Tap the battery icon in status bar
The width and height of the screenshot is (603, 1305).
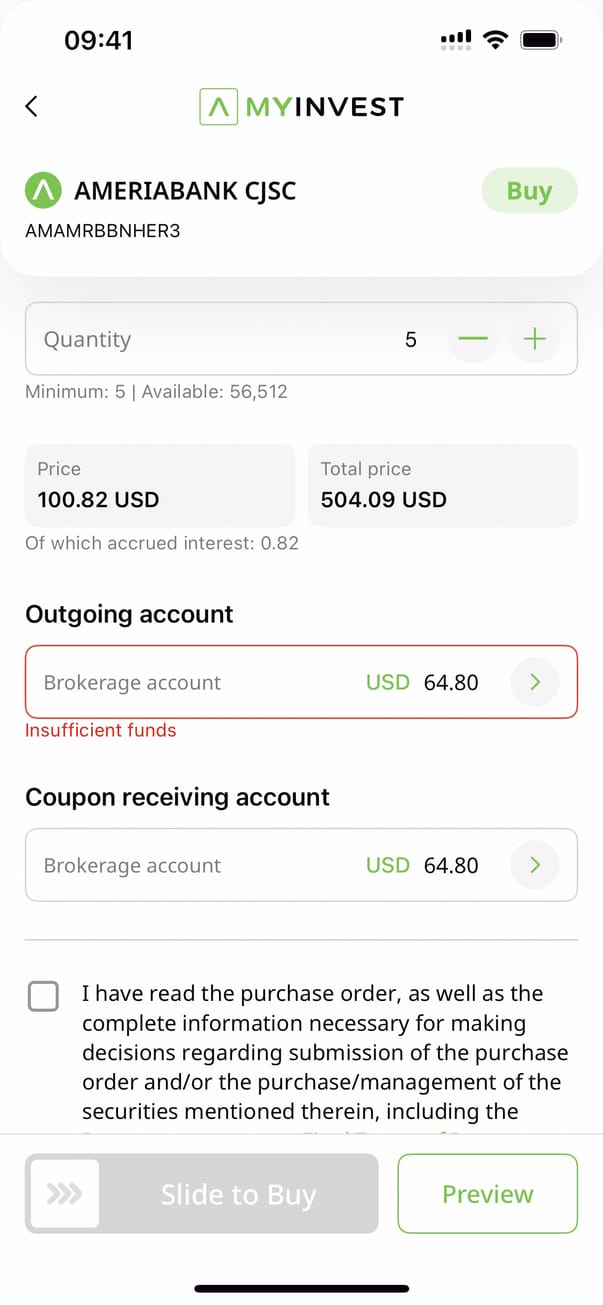pyautogui.click(x=541, y=40)
